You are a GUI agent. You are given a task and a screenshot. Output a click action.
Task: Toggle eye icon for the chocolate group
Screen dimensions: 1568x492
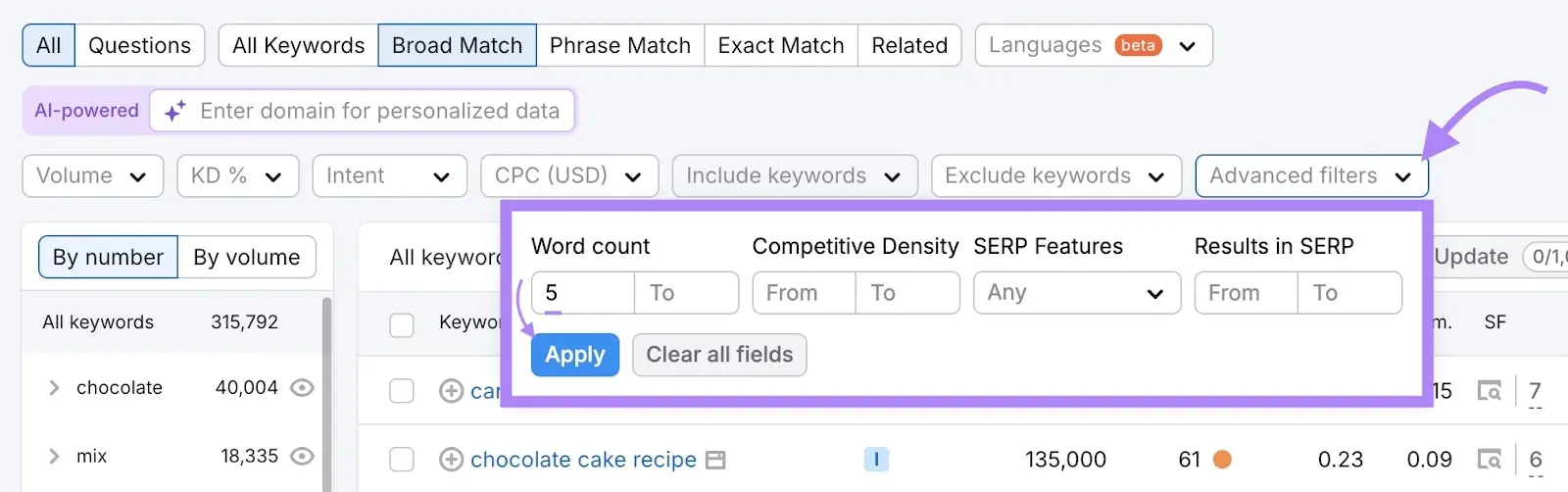coord(303,388)
